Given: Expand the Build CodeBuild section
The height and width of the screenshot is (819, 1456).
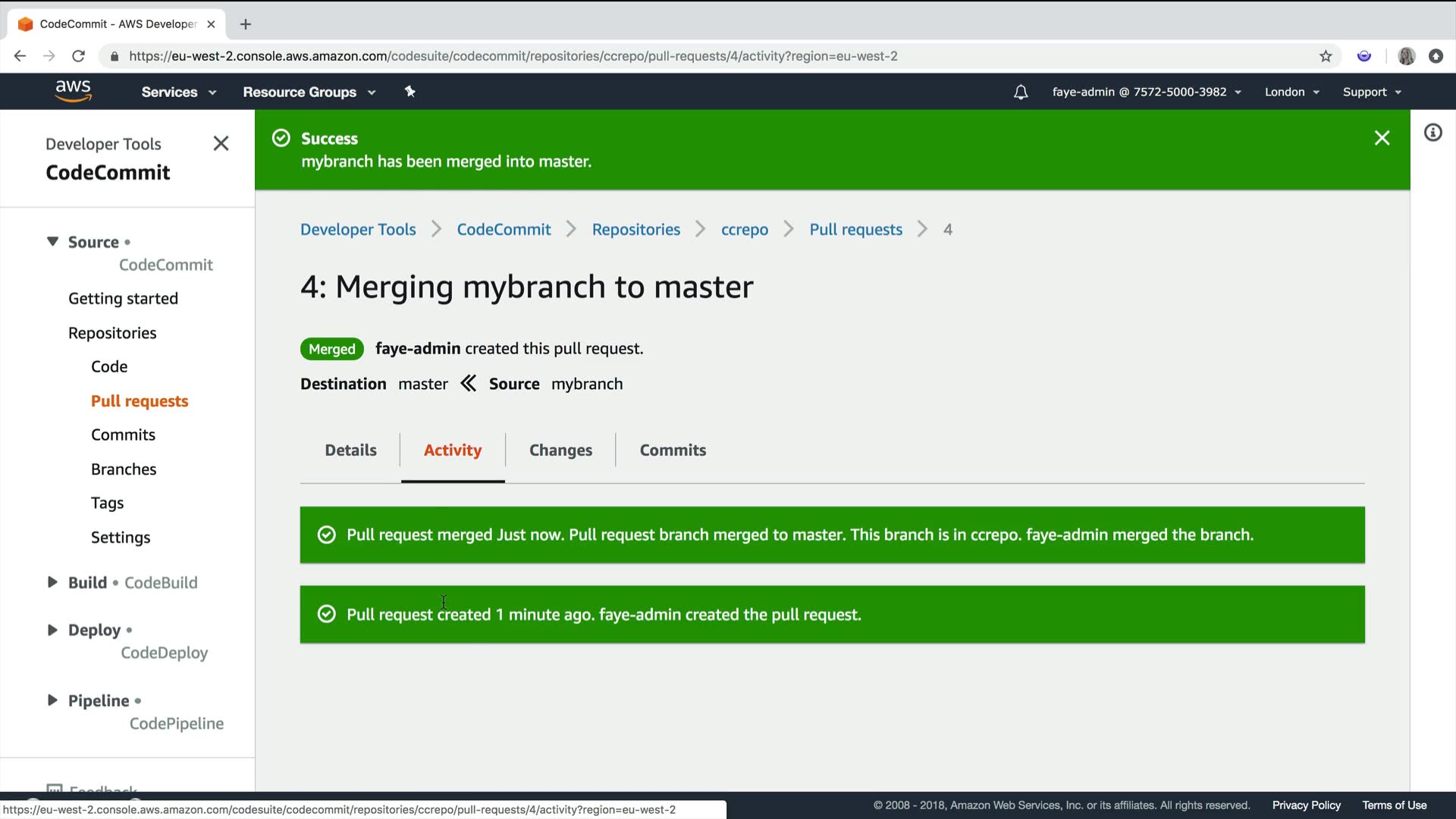Looking at the screenshot, I should tap(52, 582).
